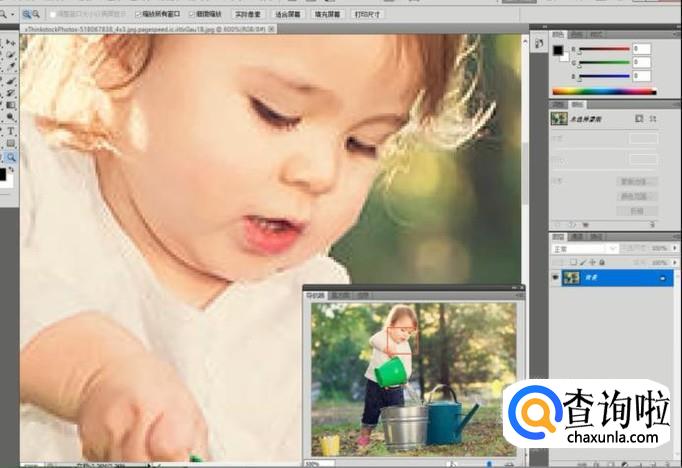Click the zoom-in magnifier in options bar
This screenshot has width=682, height=468.
click(26, 15)
